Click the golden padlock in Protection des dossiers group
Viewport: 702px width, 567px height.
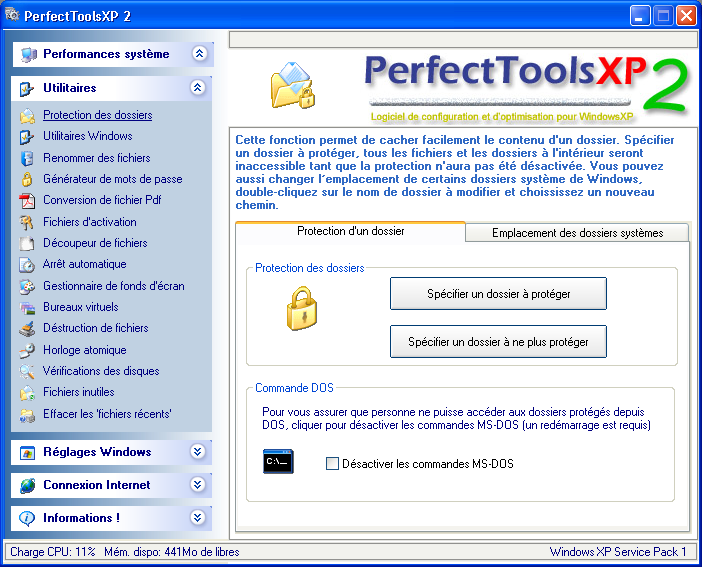click(302, 309)
